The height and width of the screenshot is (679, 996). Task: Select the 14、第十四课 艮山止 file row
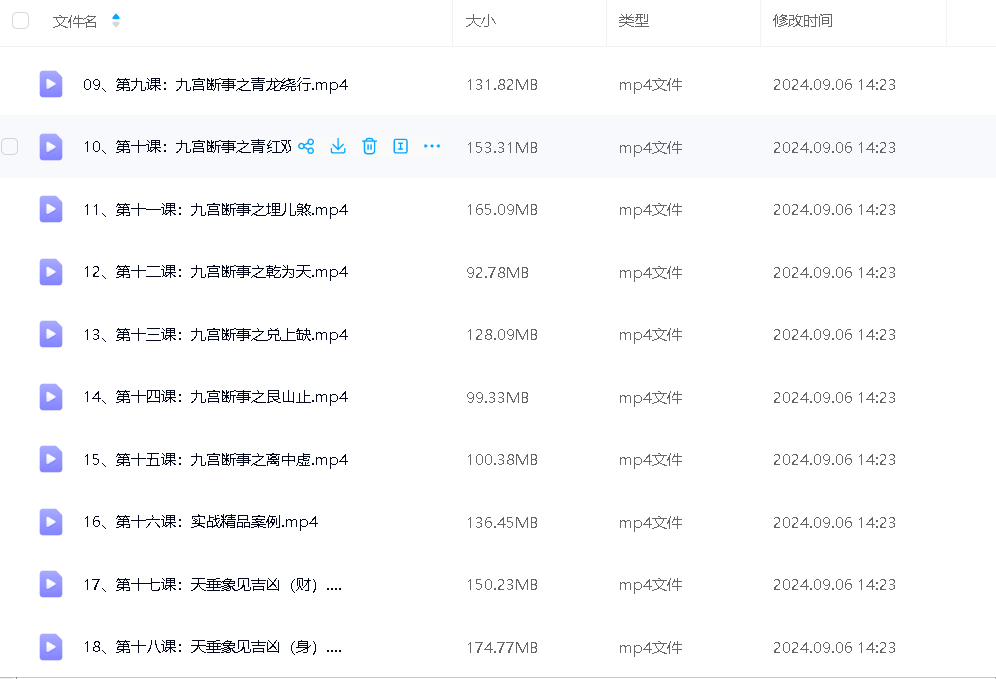click(x=215, y=397)
